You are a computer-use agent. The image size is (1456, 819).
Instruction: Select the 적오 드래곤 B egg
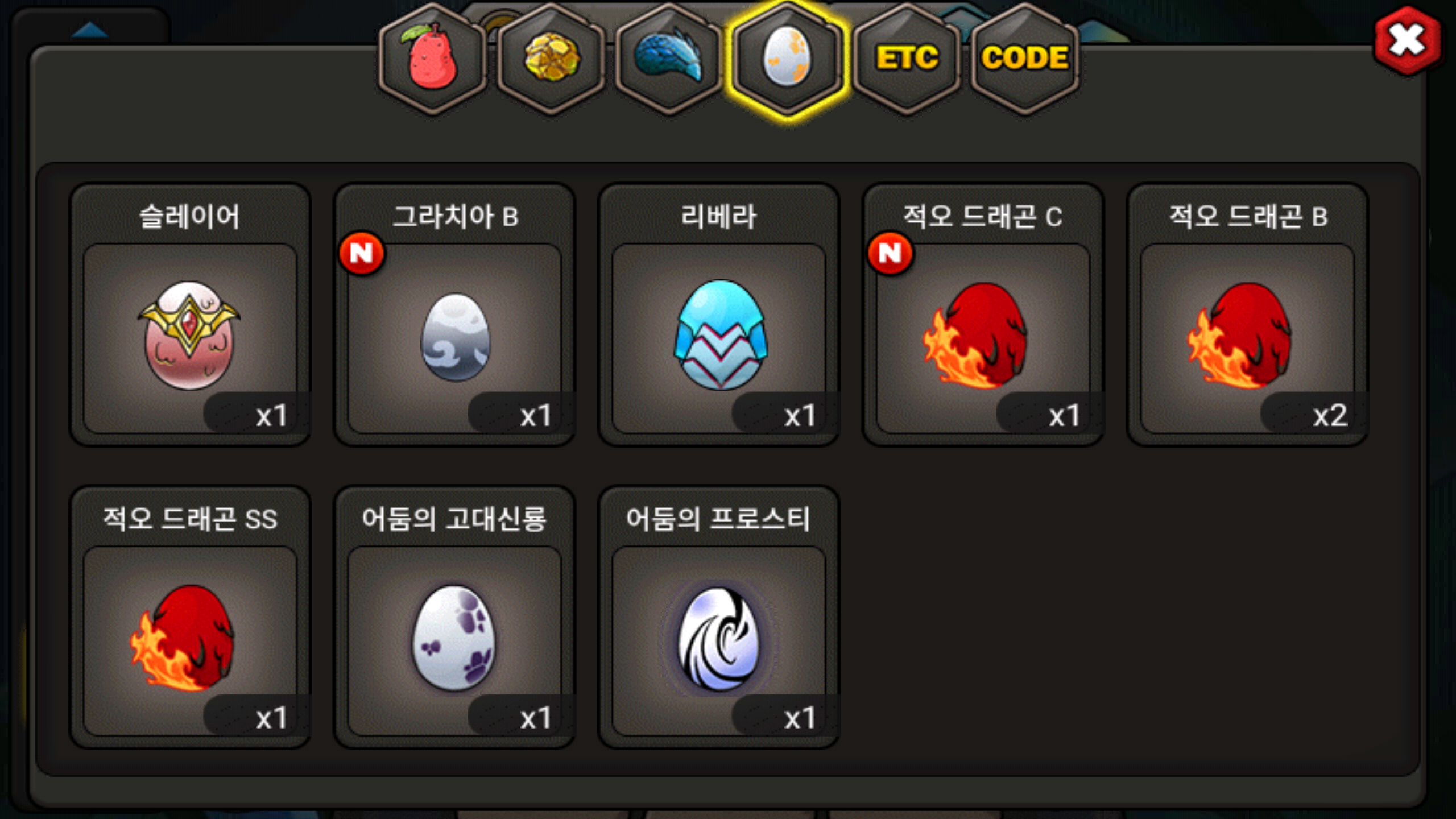(1247, 314)
